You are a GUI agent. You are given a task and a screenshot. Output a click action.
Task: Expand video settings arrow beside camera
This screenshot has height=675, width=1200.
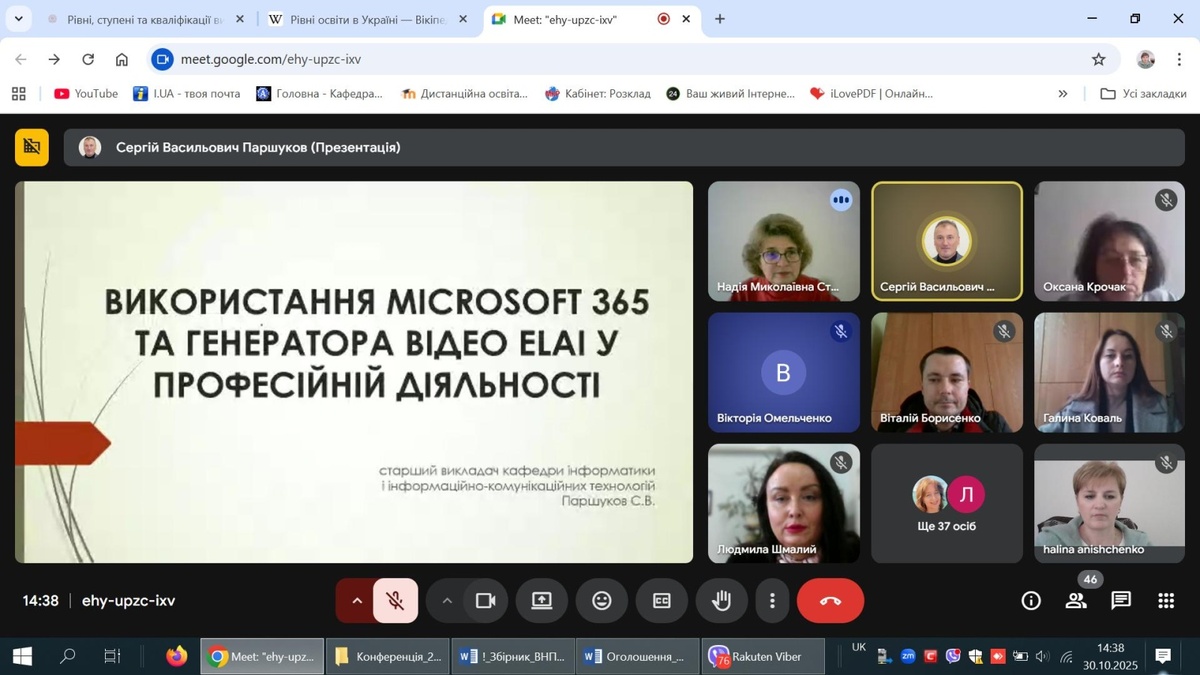point(447,601)
